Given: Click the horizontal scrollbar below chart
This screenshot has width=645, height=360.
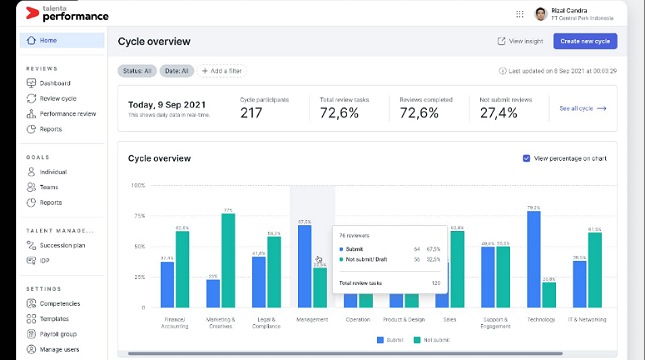Looking at the screenshot, I should pos(345,353).
